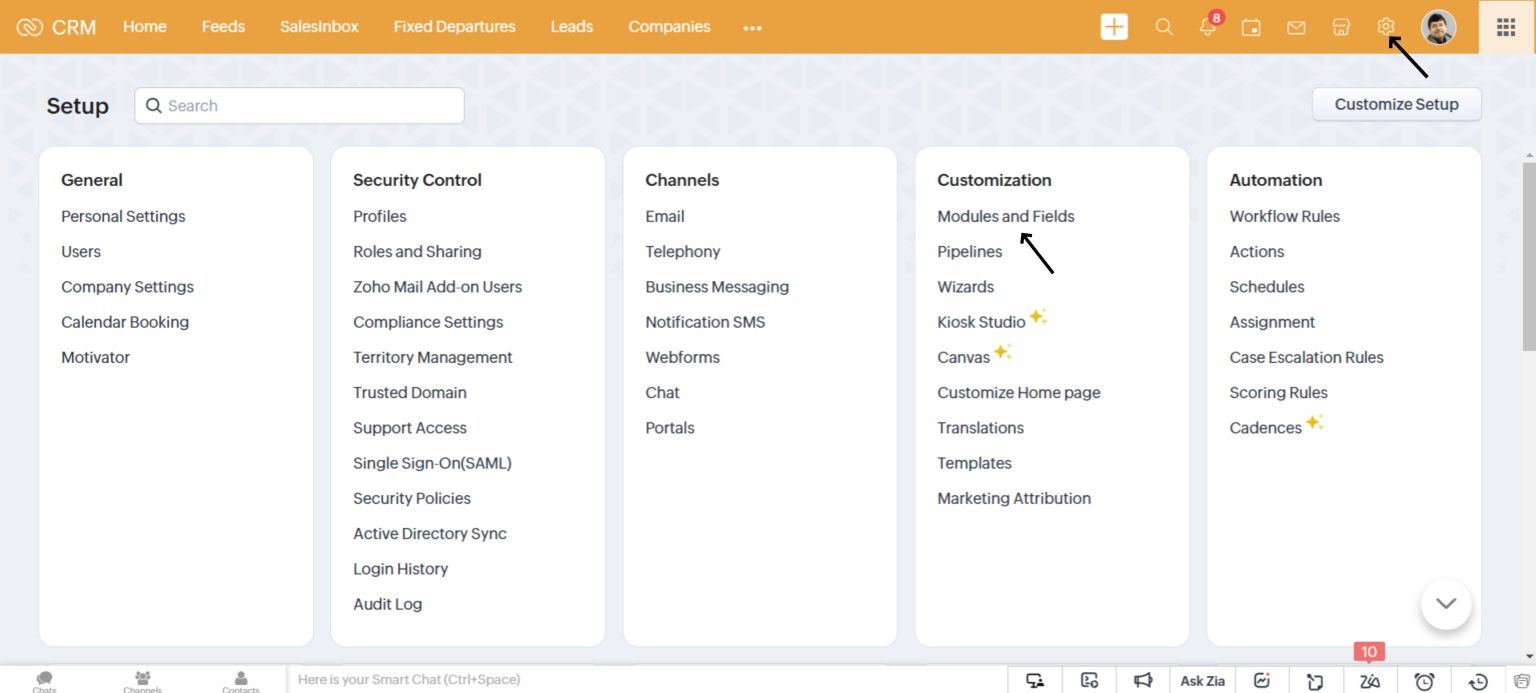Switch to the Leads tab
The height and width of the screenshot is (693, 1536).
571,27
